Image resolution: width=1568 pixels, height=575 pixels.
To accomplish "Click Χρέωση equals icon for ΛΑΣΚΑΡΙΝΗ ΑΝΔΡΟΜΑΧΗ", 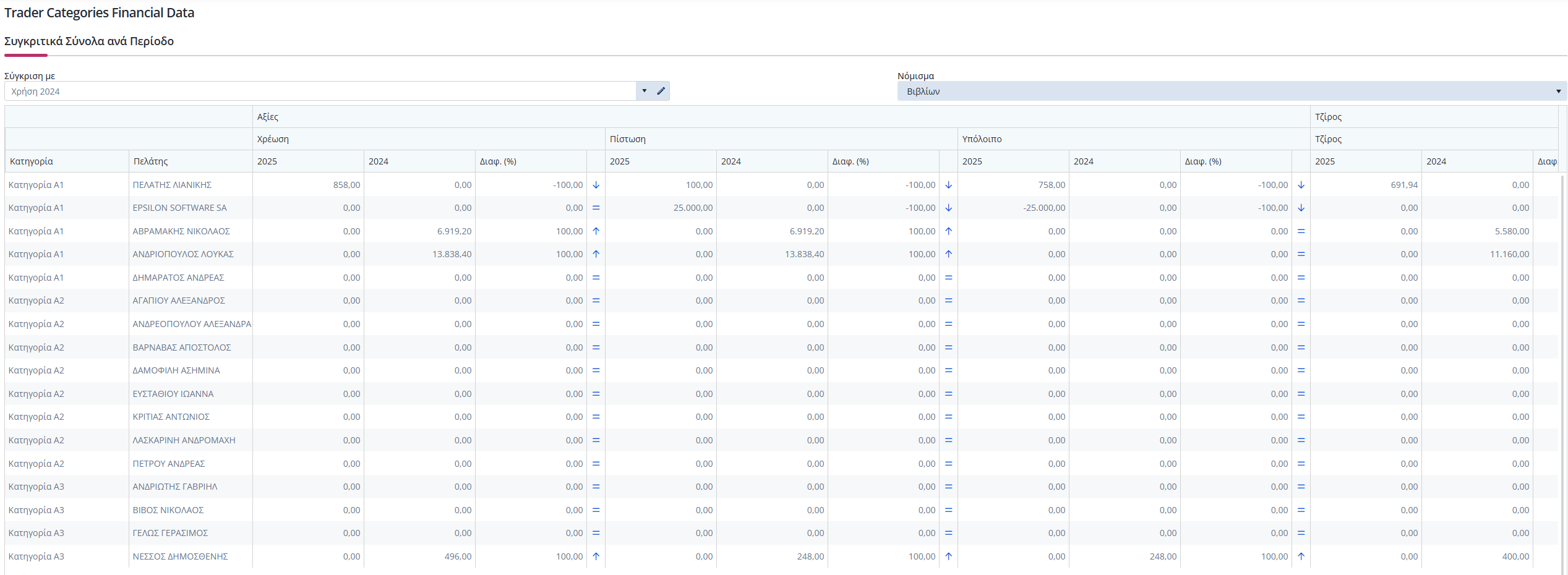I will click(596, 440).
